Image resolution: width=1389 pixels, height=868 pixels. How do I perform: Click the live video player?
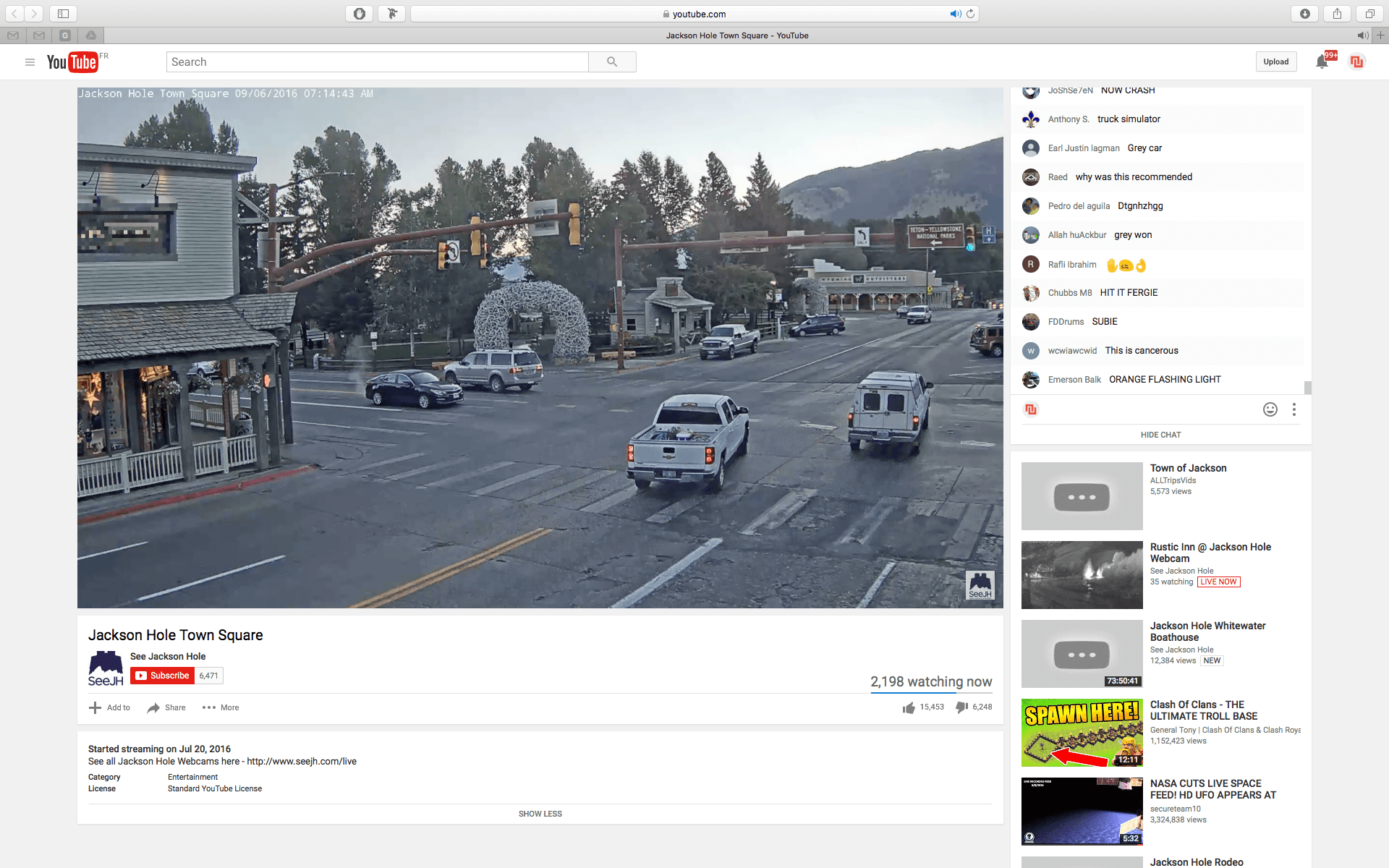(540, 348)
